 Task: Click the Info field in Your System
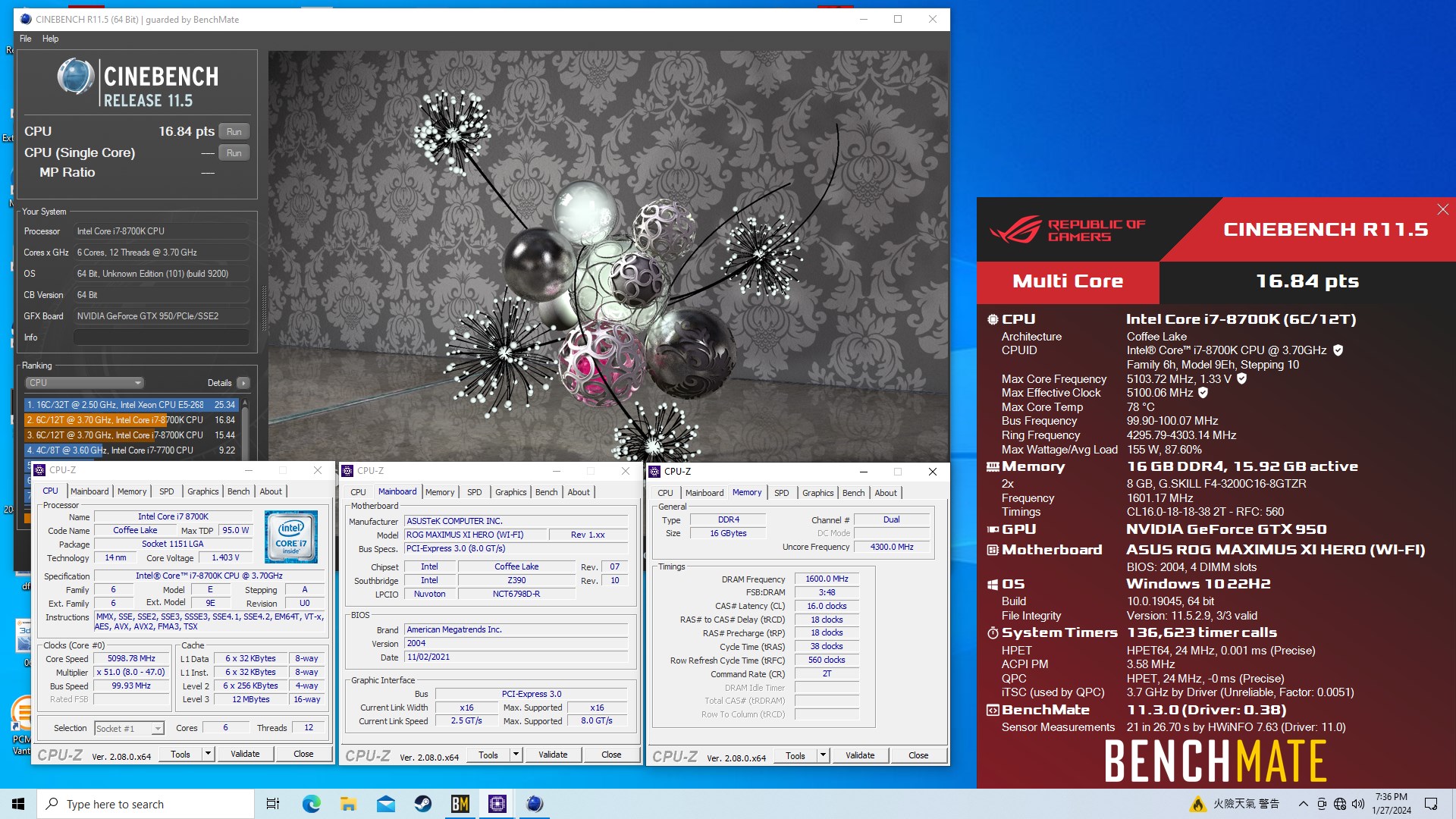coord(162,337)
